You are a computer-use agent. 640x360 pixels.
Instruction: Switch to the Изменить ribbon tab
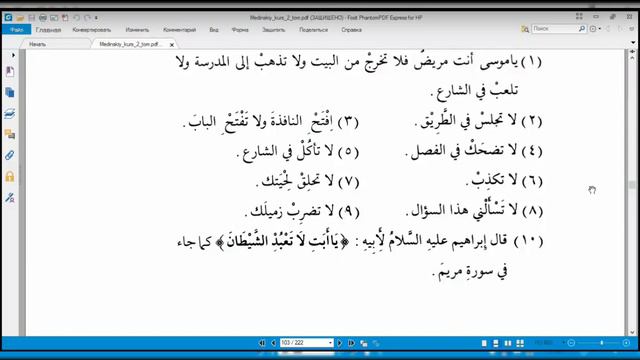pos(137,30)
